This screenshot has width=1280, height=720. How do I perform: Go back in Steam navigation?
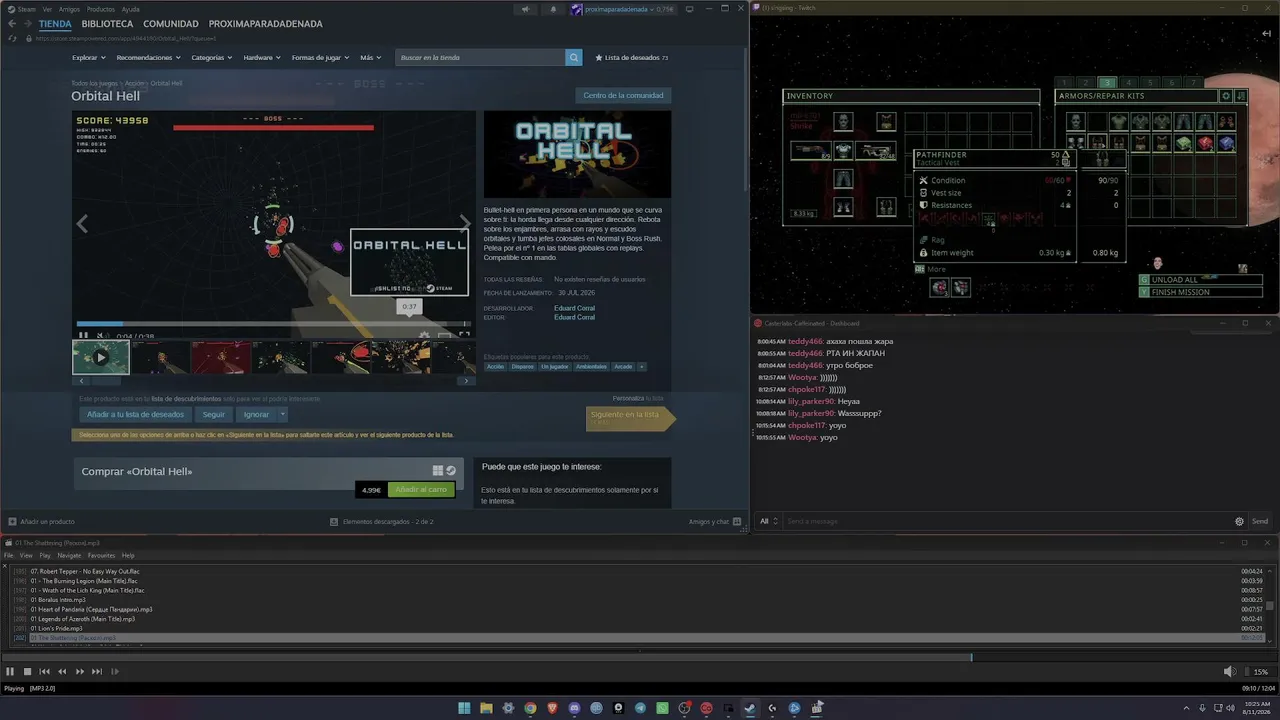coord(12,24)
